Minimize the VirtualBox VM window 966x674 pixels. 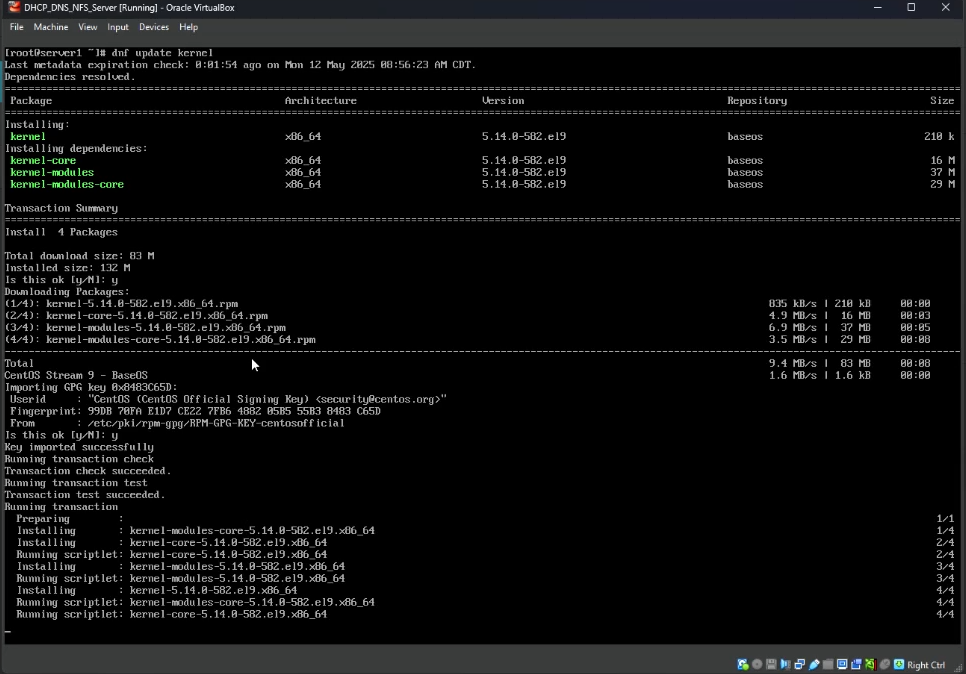pyautogui.click(x=877, y=7)
